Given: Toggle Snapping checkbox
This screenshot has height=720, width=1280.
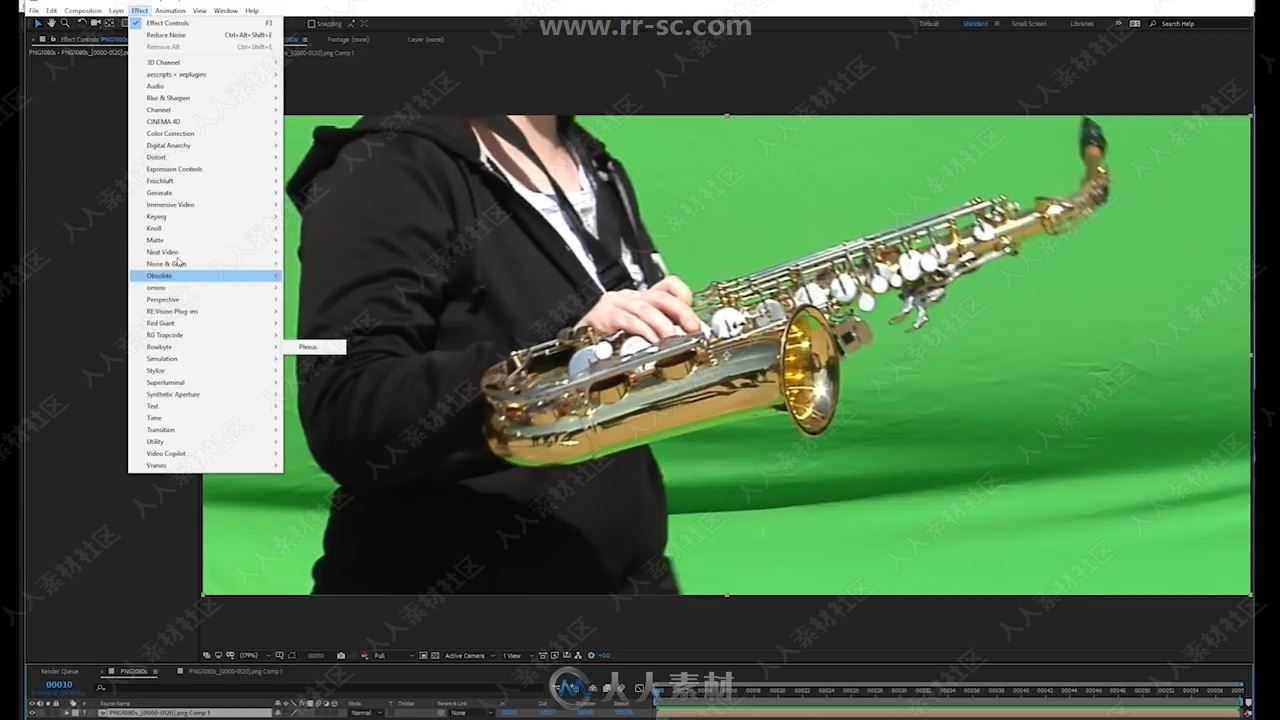Looking at the screenshot, I should click(311, 23).
